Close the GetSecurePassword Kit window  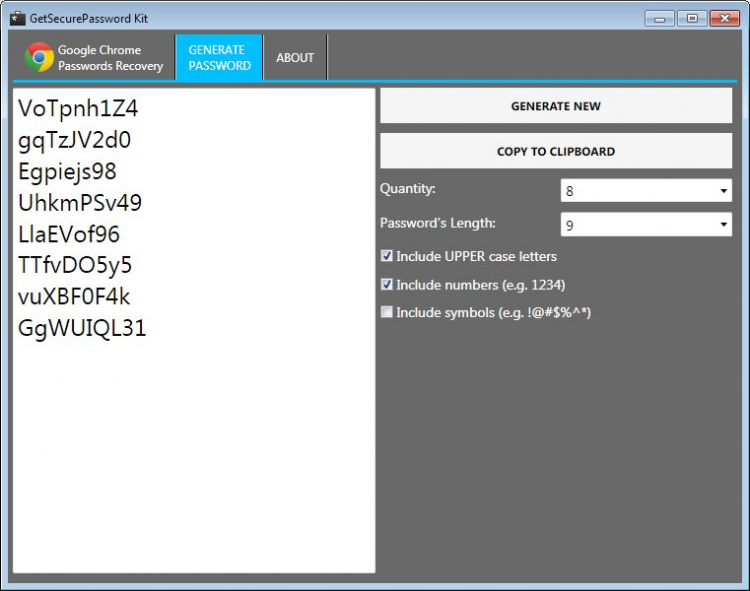pos(725,19)
